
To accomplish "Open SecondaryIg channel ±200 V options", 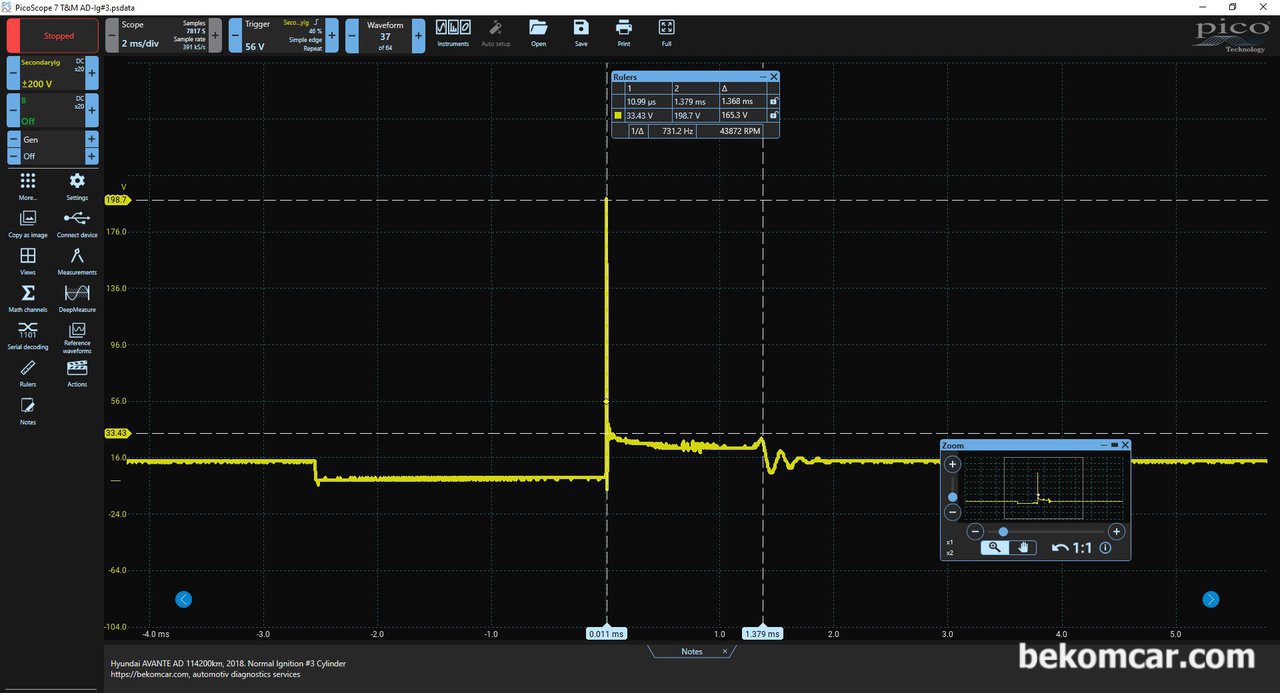I will [53, 73].
